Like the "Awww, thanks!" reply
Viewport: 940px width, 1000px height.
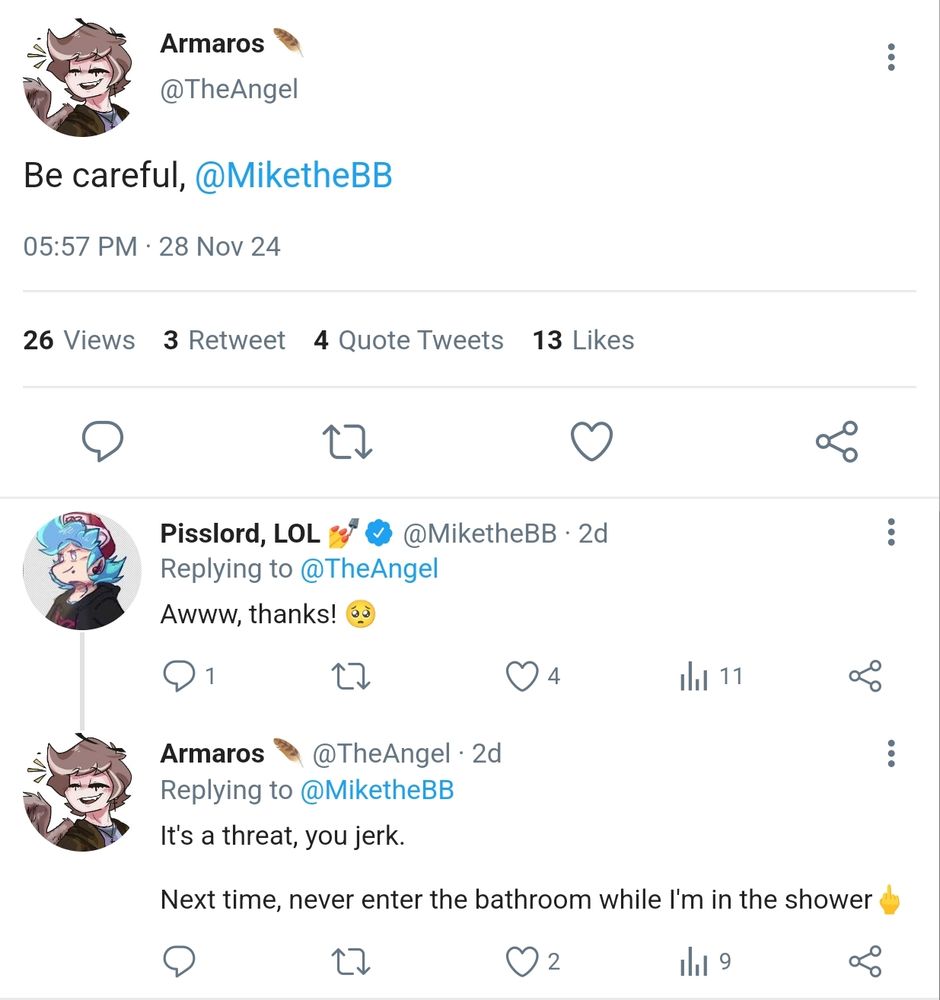click(x=522, y=677)
